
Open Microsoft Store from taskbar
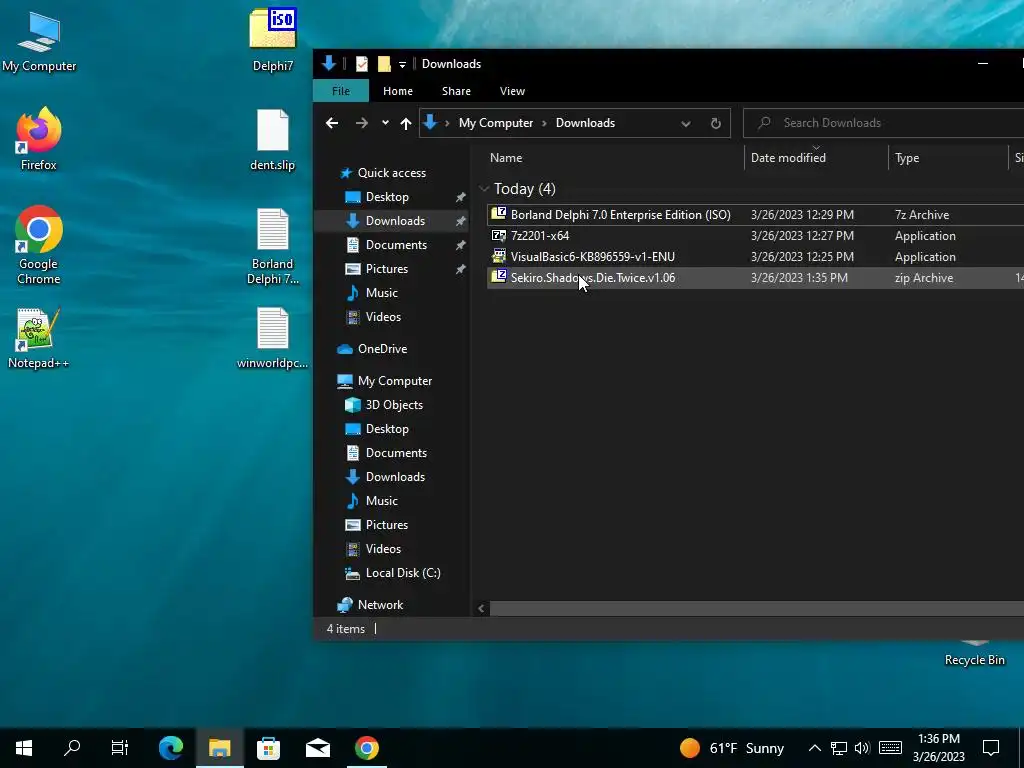(x=268, y=748)
